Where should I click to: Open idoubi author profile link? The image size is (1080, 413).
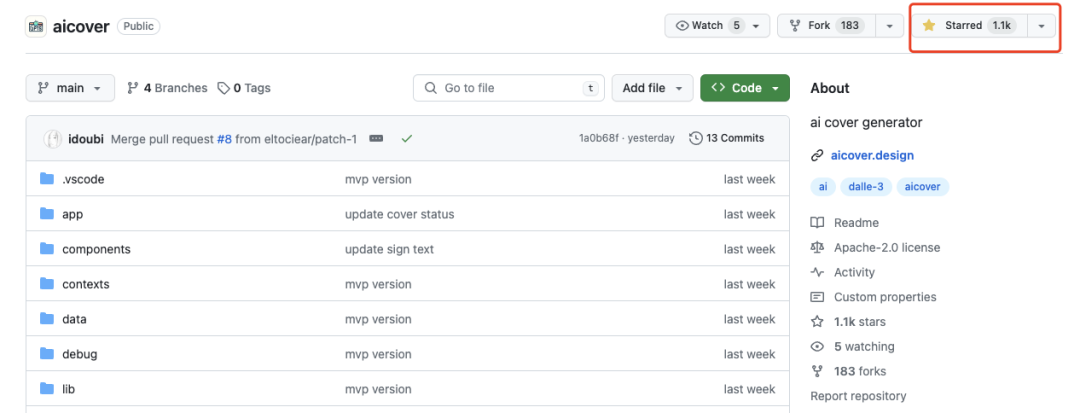86,138
